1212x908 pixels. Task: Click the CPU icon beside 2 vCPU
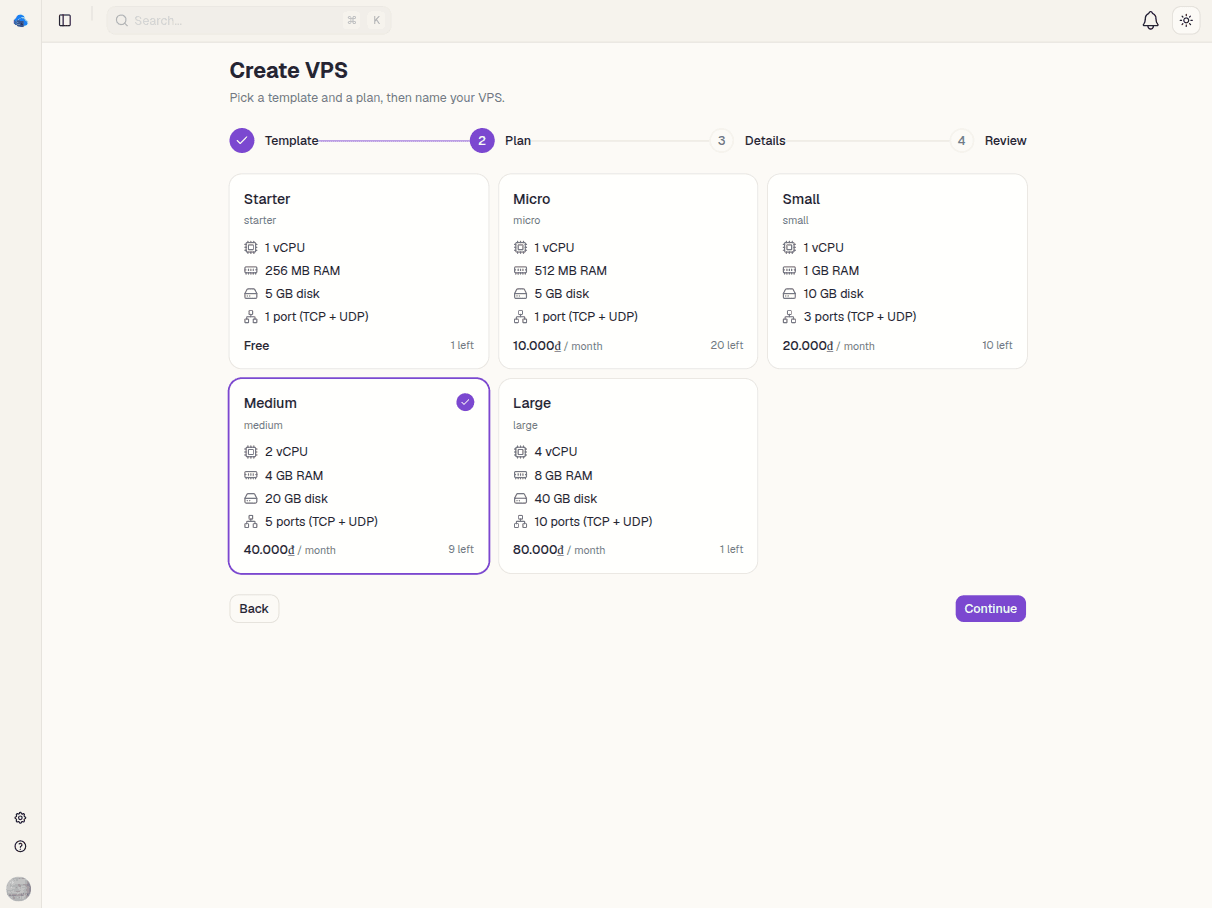coord(251,452)
